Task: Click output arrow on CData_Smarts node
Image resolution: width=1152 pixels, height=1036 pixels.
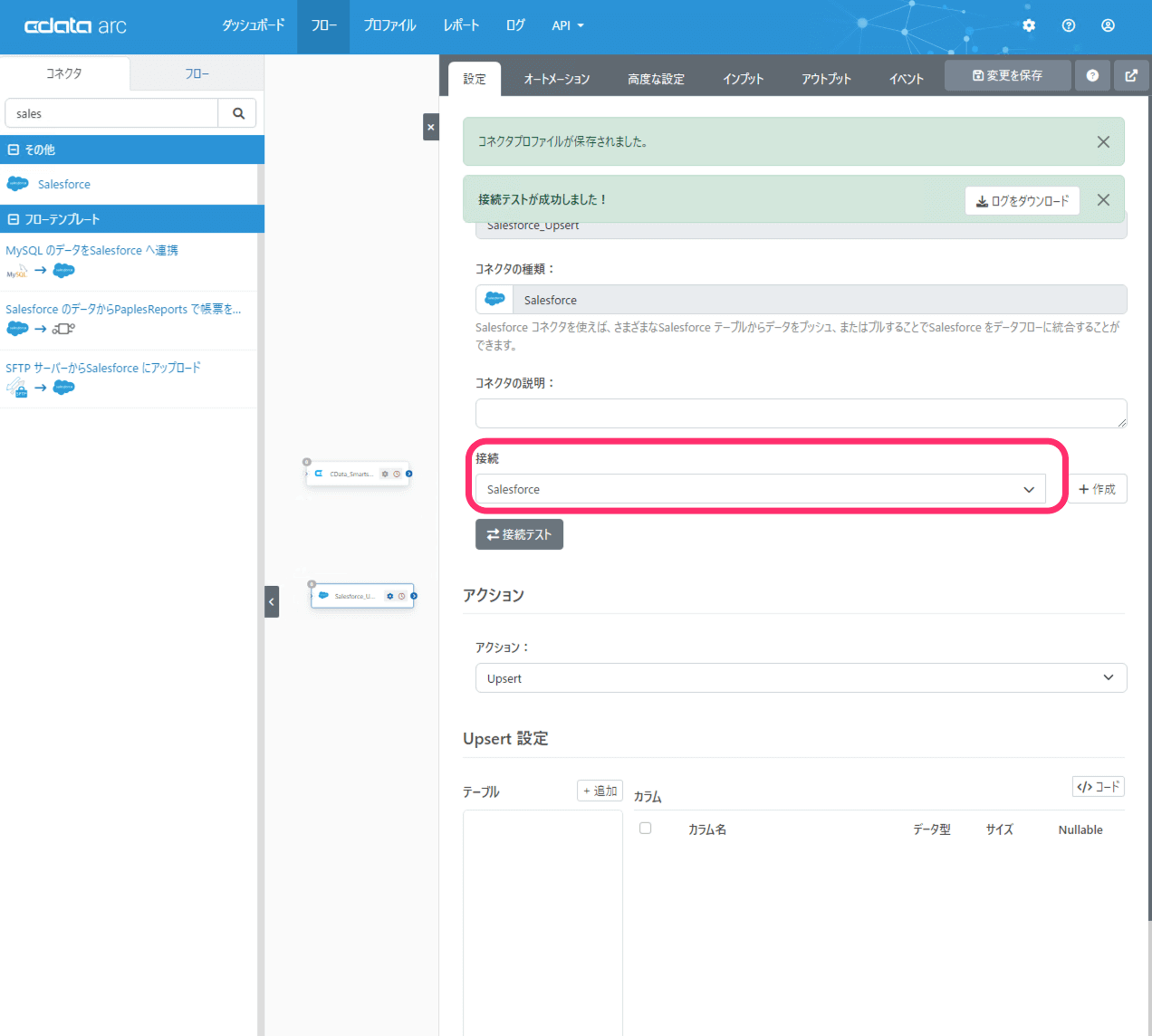Action: click(x=409, y=474)
